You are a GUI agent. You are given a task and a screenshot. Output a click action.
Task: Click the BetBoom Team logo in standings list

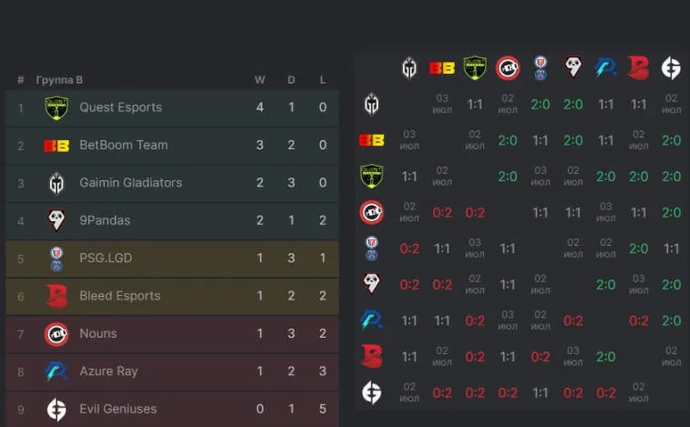coord(56,146)
